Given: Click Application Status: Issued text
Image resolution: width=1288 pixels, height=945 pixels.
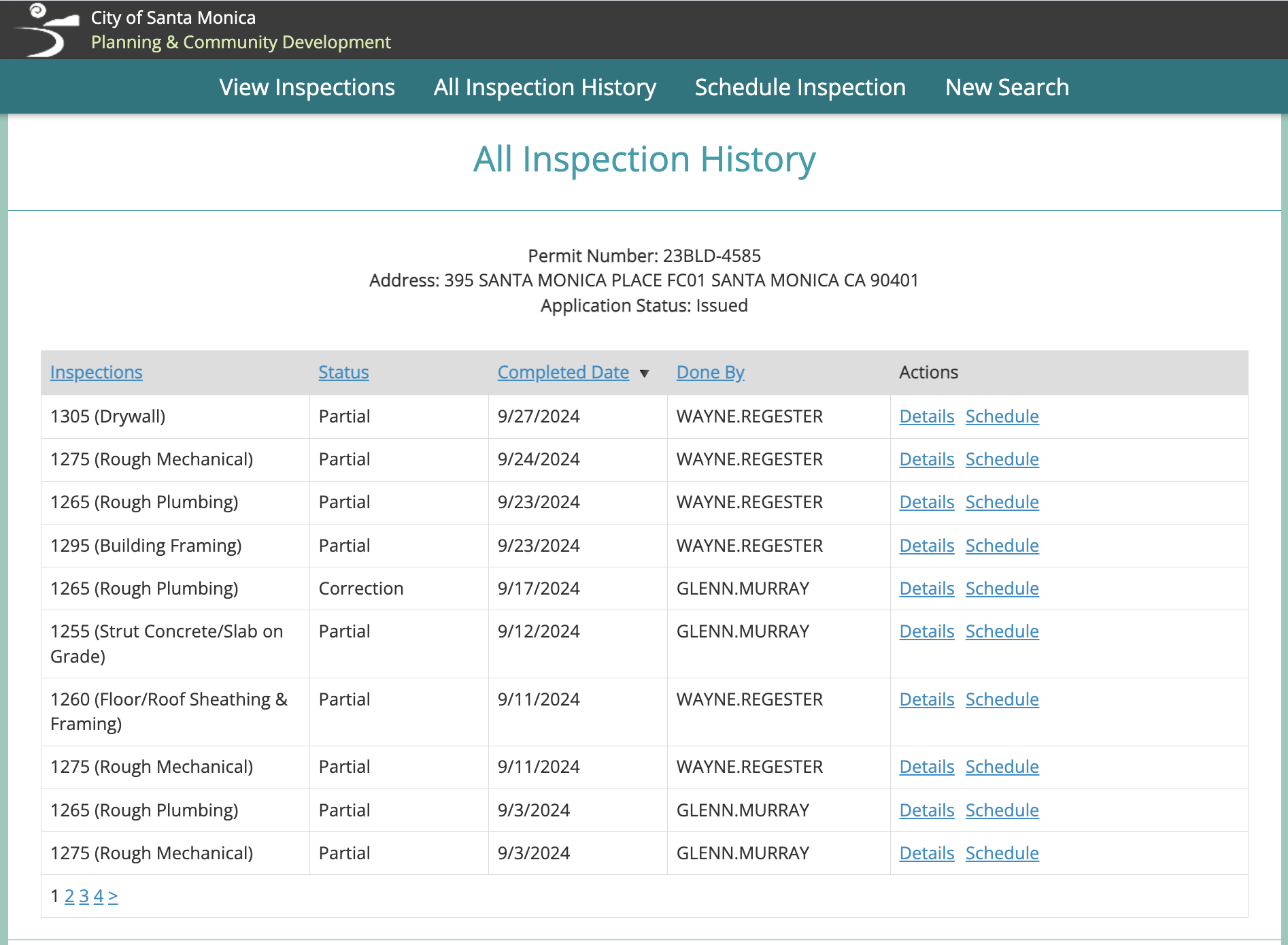Looking at the screenshot, I should point(644,305).
